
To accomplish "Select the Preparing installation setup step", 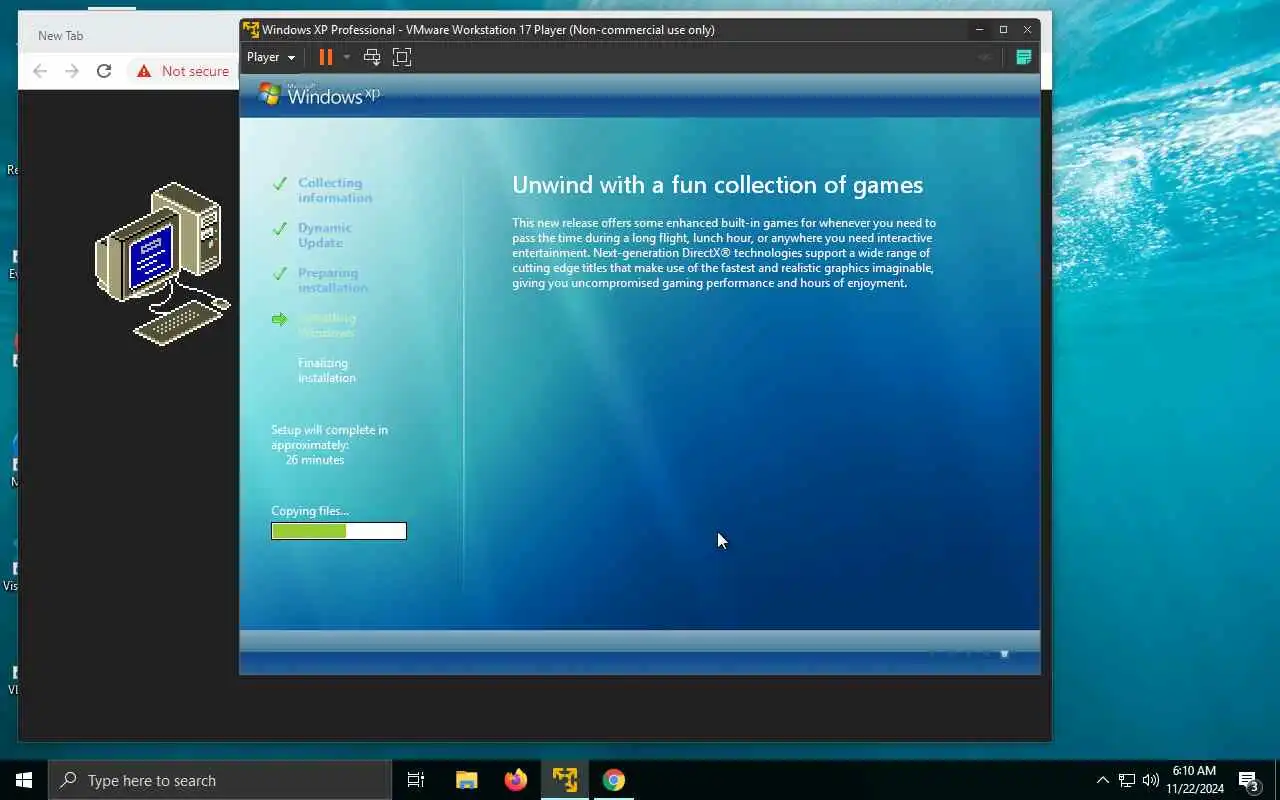I will click(332, 280).
